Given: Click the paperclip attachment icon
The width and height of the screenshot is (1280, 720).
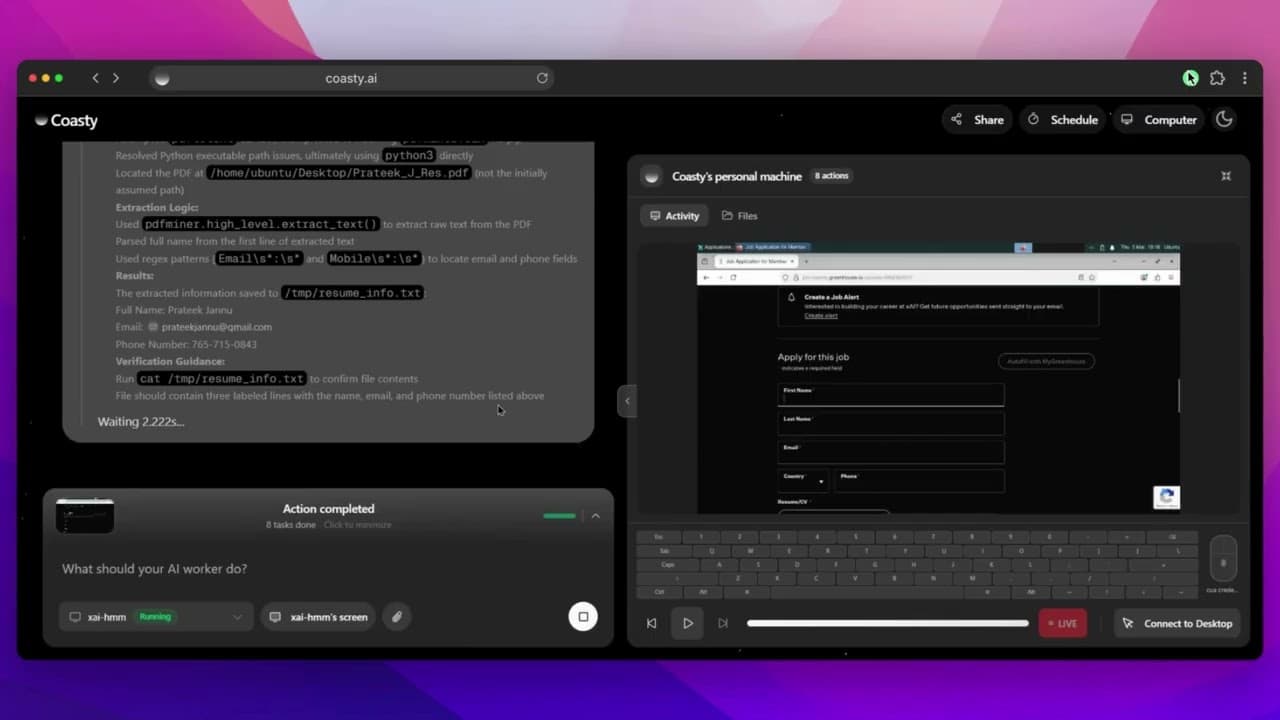Looking at the screenshot, I should [396, 617].
